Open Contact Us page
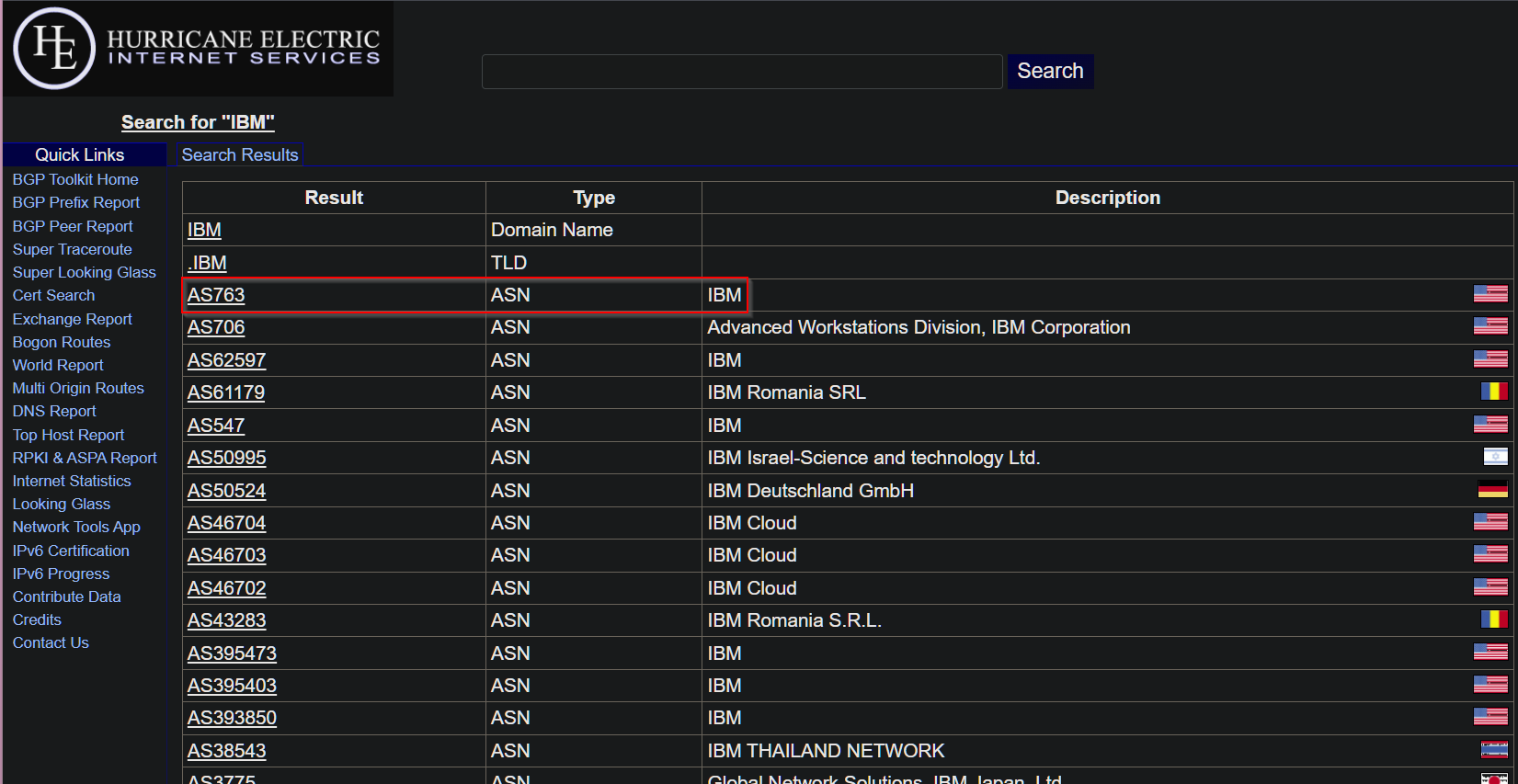 51,642
